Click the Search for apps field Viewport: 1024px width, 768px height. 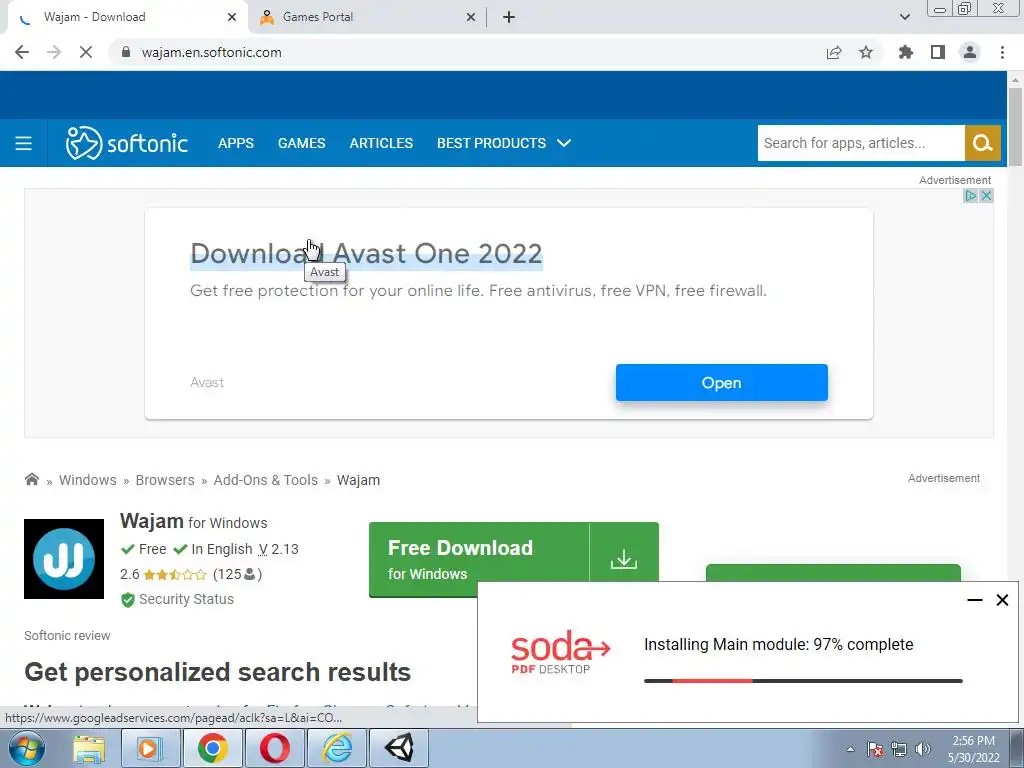tap(861, 143)
